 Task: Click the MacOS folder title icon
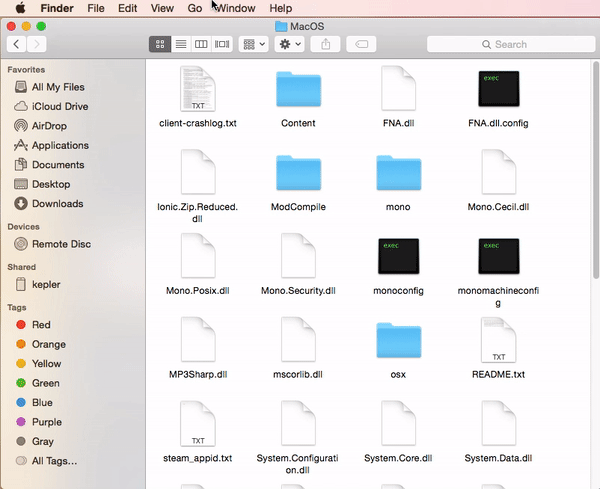pyautogui.click(x=281, y=26)
